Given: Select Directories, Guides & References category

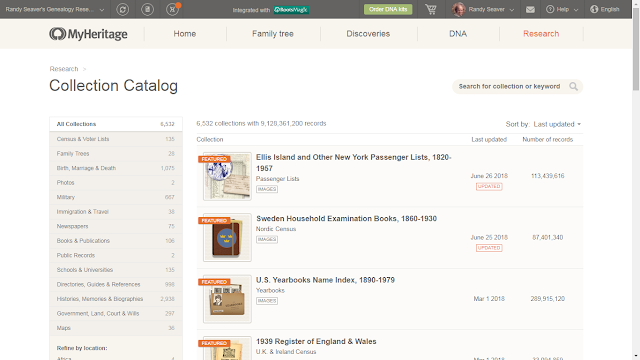Looking at the screenshot, I should click(116, 284).
